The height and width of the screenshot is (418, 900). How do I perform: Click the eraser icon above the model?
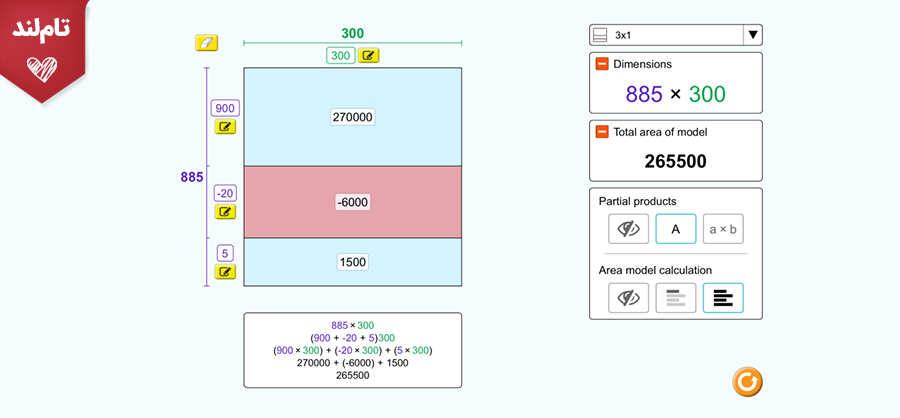point(207,43)
